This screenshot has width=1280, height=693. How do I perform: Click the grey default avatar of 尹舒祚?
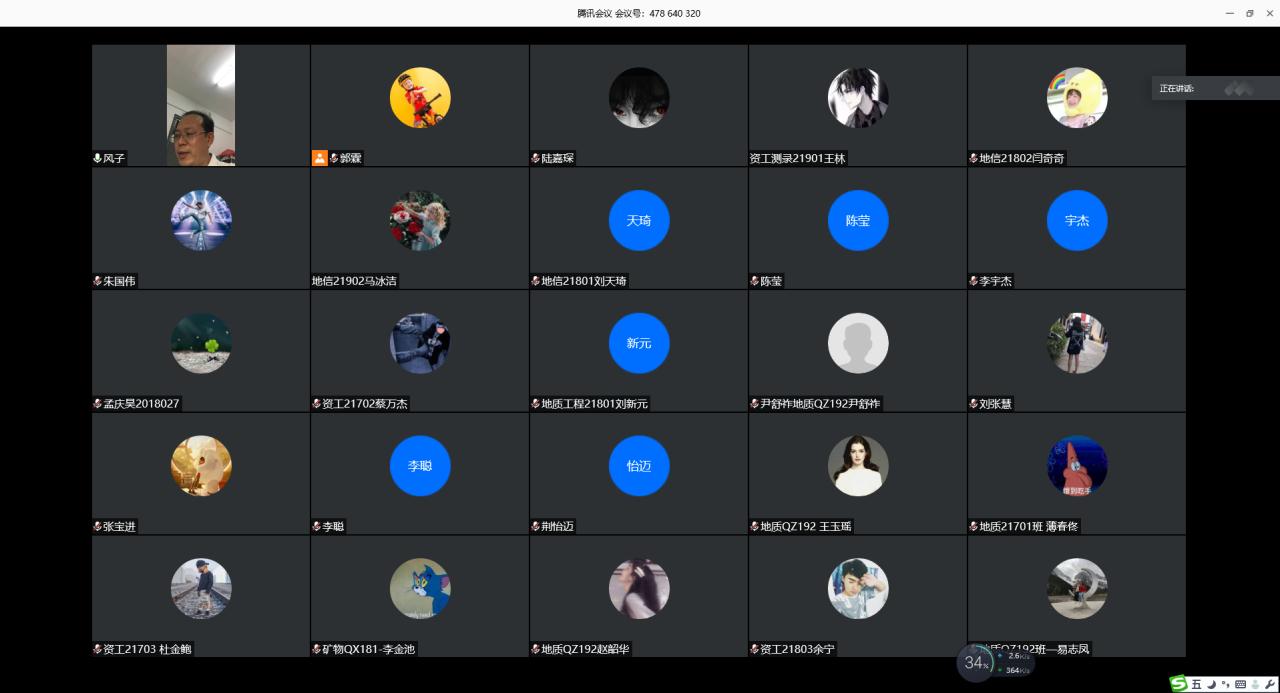[858, 343]
